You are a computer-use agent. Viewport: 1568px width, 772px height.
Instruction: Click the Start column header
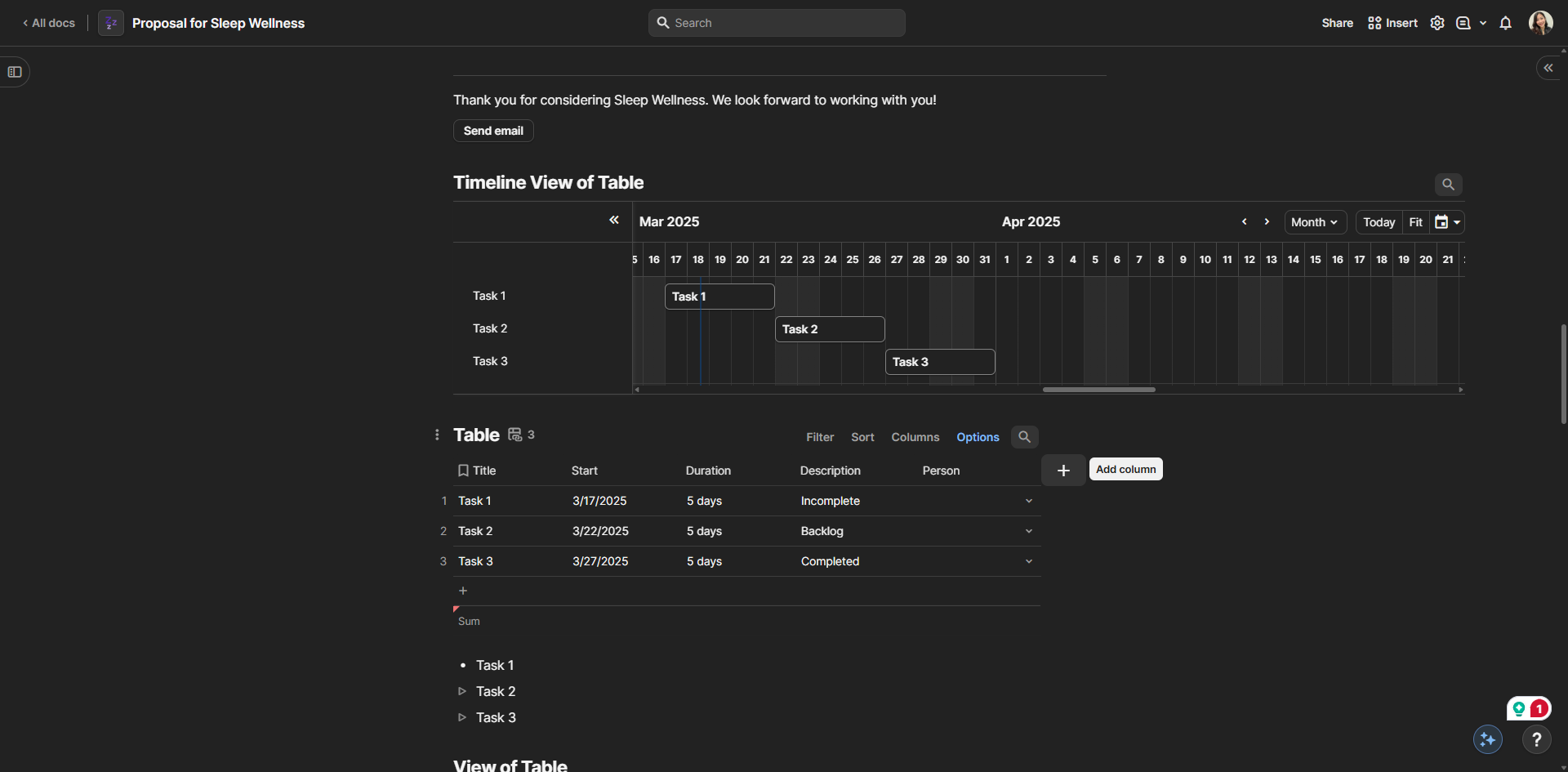[x=585, y=471]
